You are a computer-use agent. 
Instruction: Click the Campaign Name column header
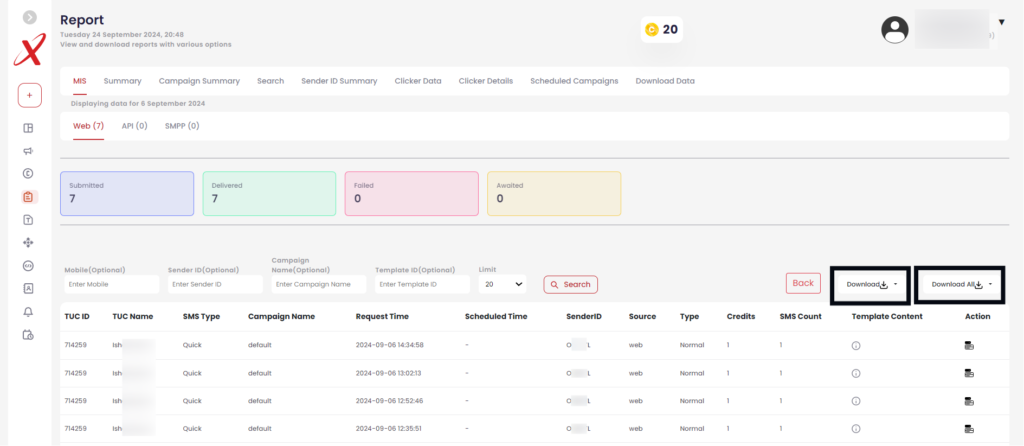coord(281,316)
